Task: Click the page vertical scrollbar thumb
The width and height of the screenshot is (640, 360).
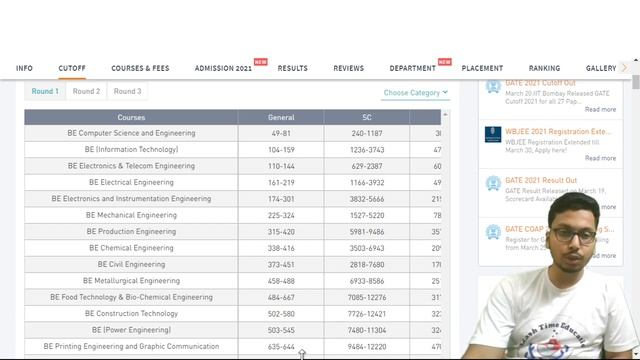Action: [x=636, y=82]
